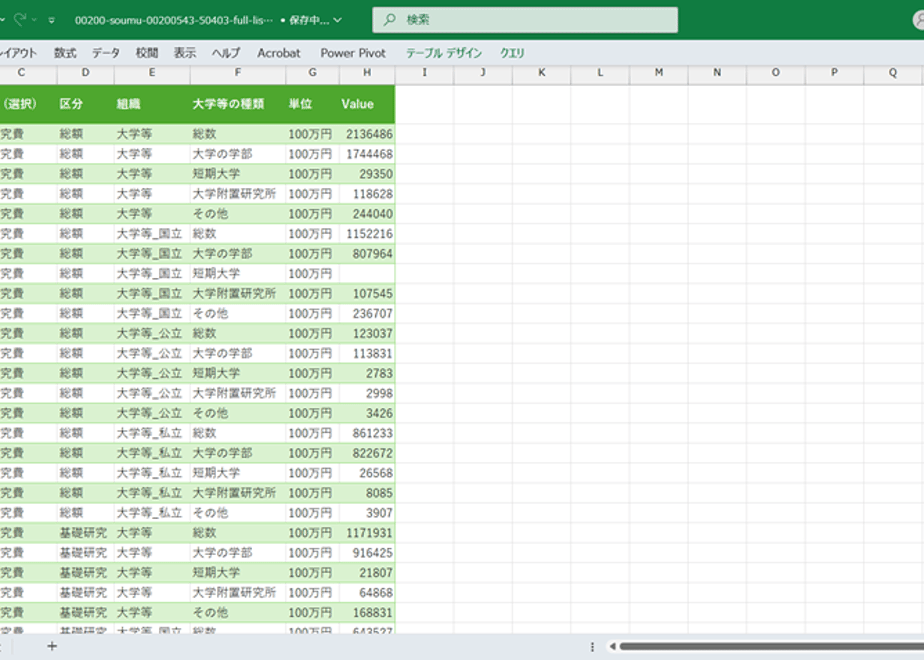This screenshot has width=924, height=660.
Task: Select the cell containing 1744468
Action: coord(367,154)
